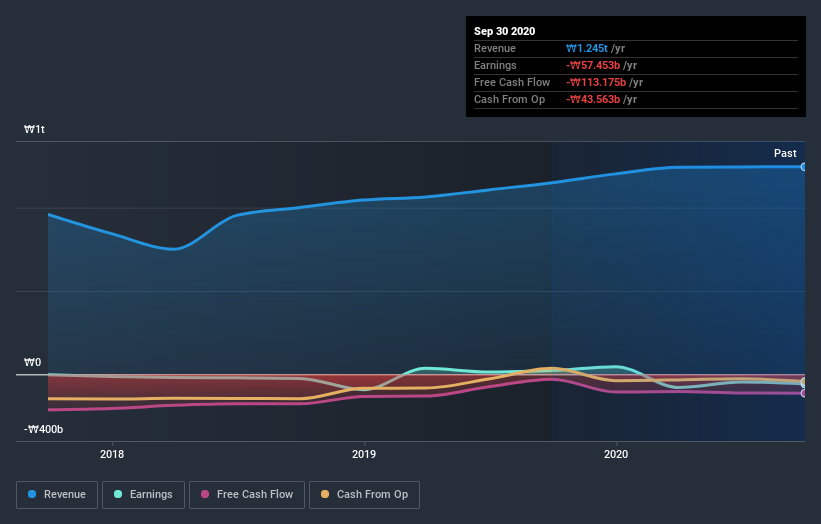Screen dimensions: 821x524
Task: Click the -₩57.453b earnings value
Action: click(593, 65)
